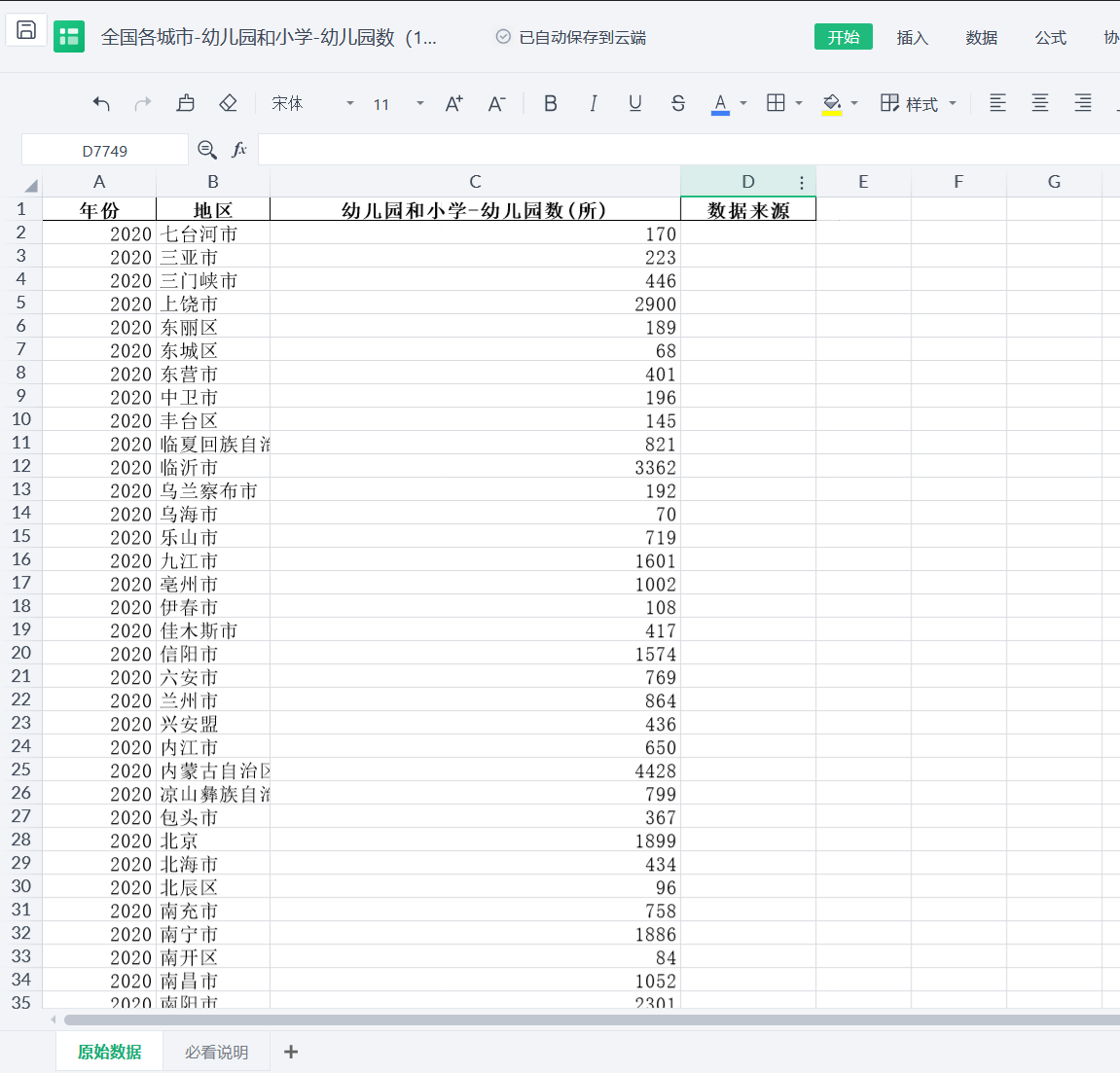Screen dimensions: 1120x1073
Task: Click the 年份 header cell
Action: click(99, 210)
